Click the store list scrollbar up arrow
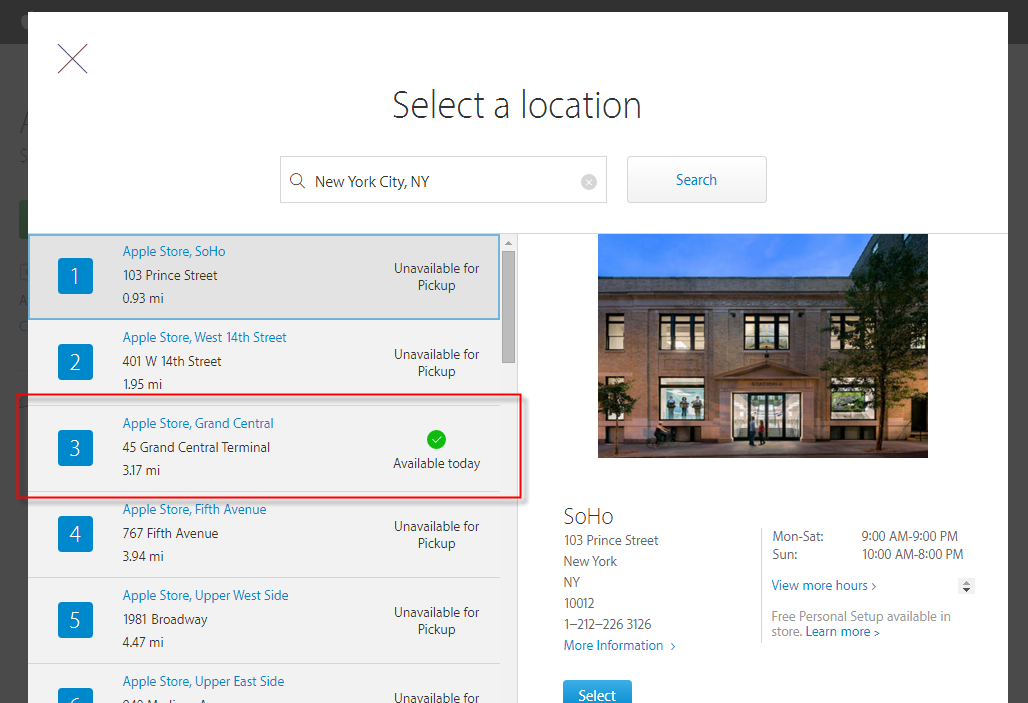1028x703 pixels. pos(508,243)
